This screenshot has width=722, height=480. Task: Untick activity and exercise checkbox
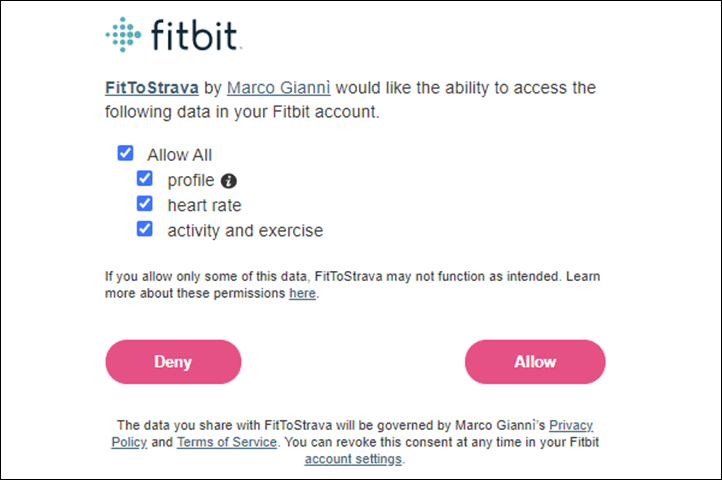click(145, 228)
